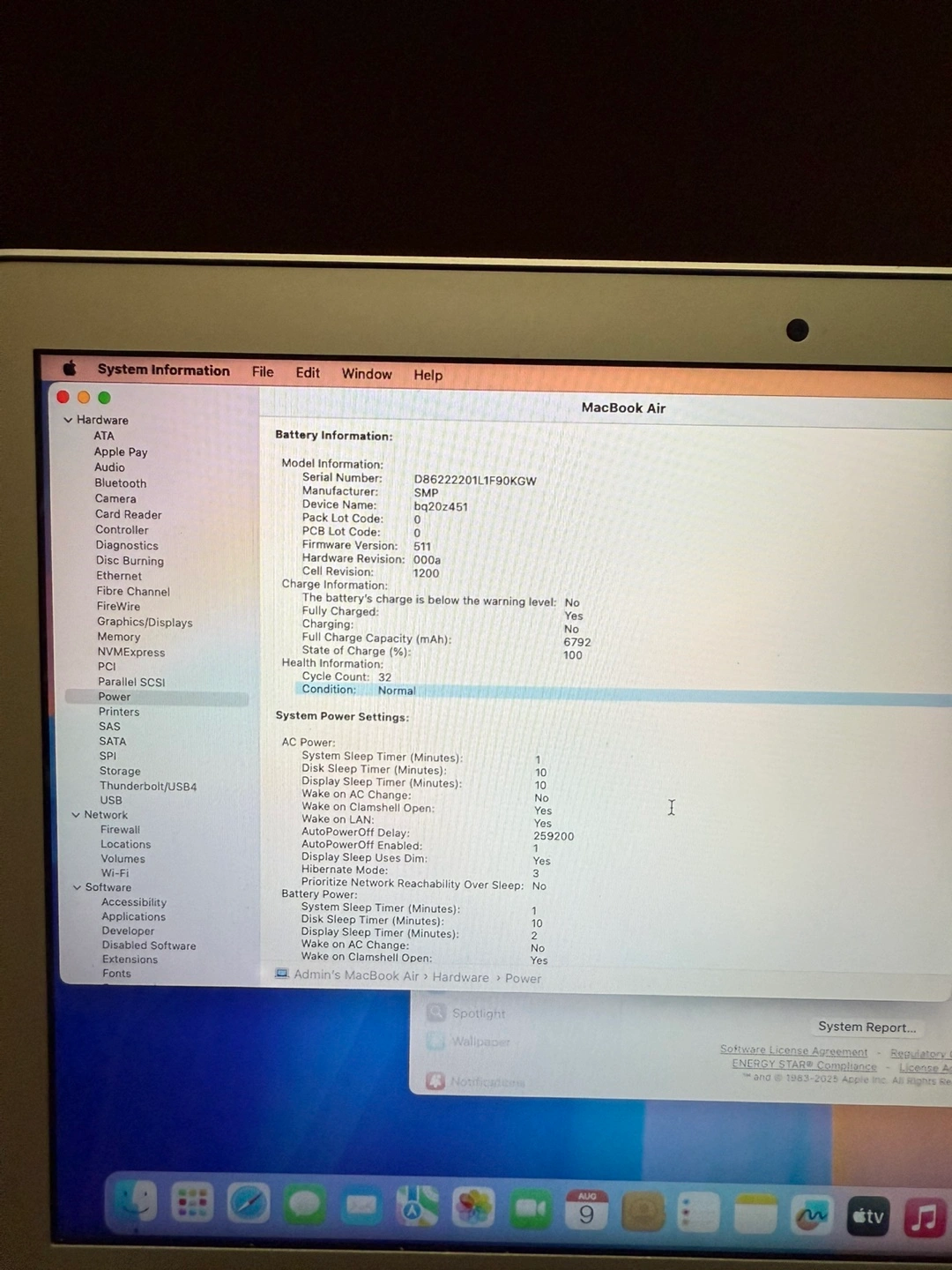Image resolution: width=952 pixels, height=1270 pixels.
Task: Click serial number D86222201L1F90KGW
Action: pyautogui.click(x=475, y=481)
